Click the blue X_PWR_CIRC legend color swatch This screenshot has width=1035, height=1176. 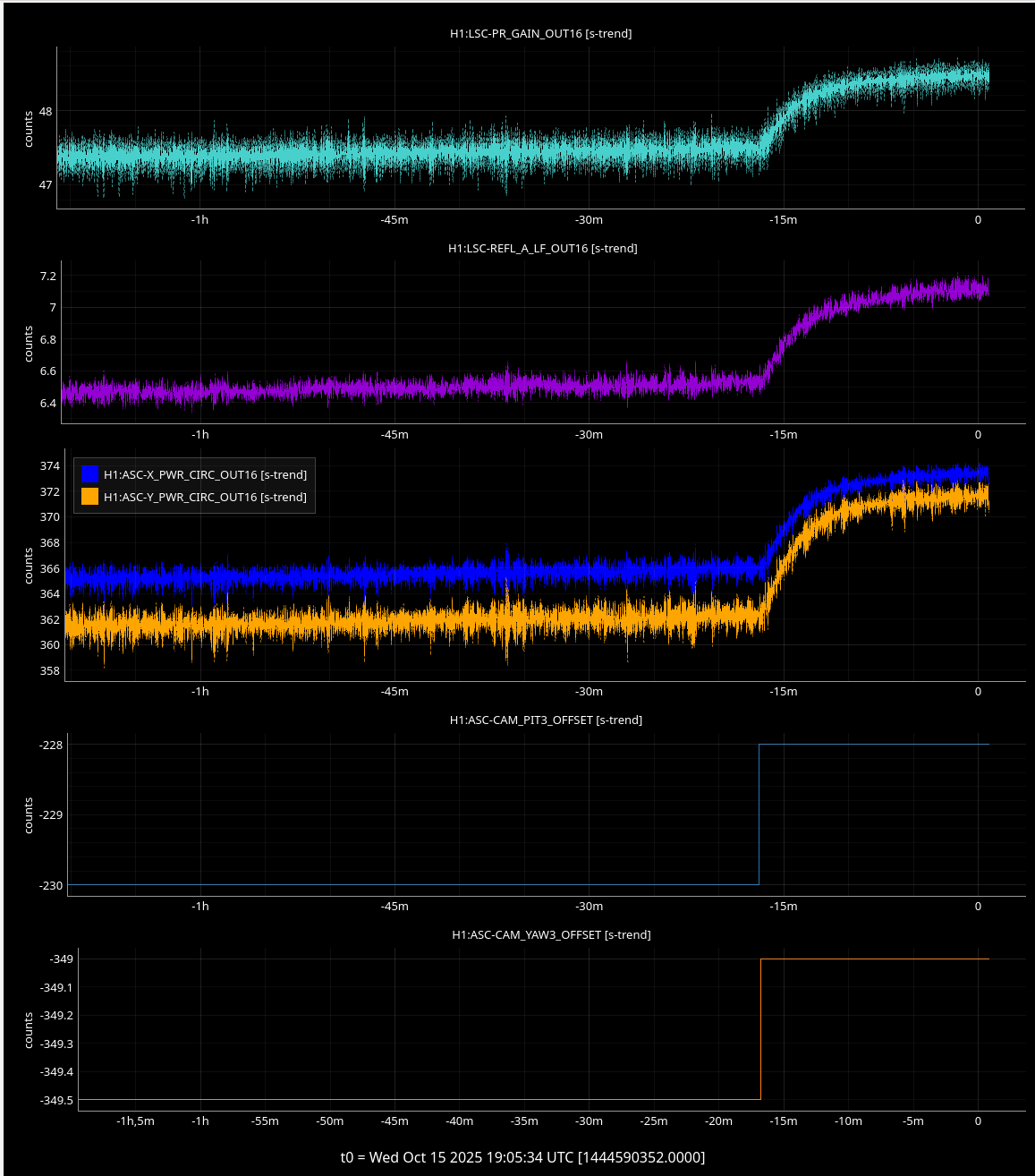tap(89, 474)
